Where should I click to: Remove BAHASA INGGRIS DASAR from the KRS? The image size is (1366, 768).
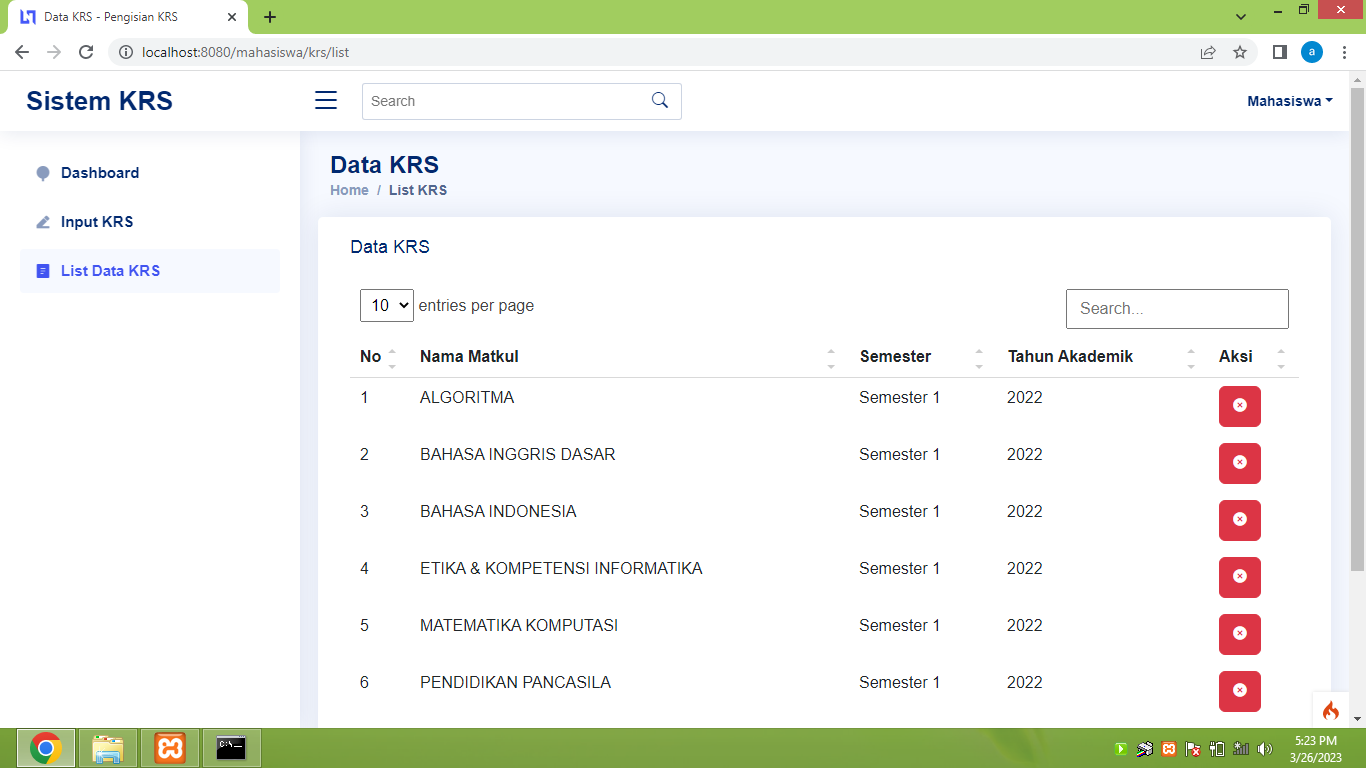pyautogui.click(x=1239, y=463)
